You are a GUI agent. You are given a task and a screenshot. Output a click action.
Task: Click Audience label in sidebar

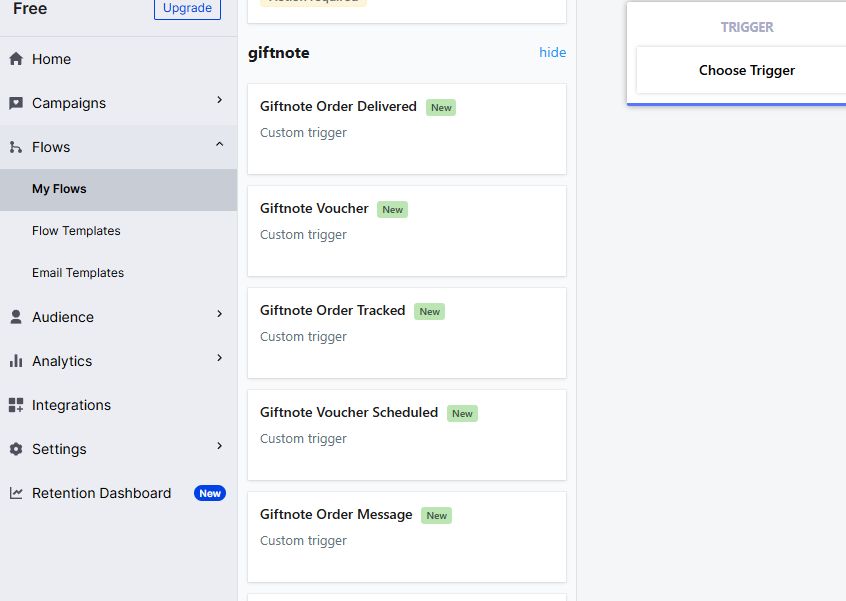(63, 317)
